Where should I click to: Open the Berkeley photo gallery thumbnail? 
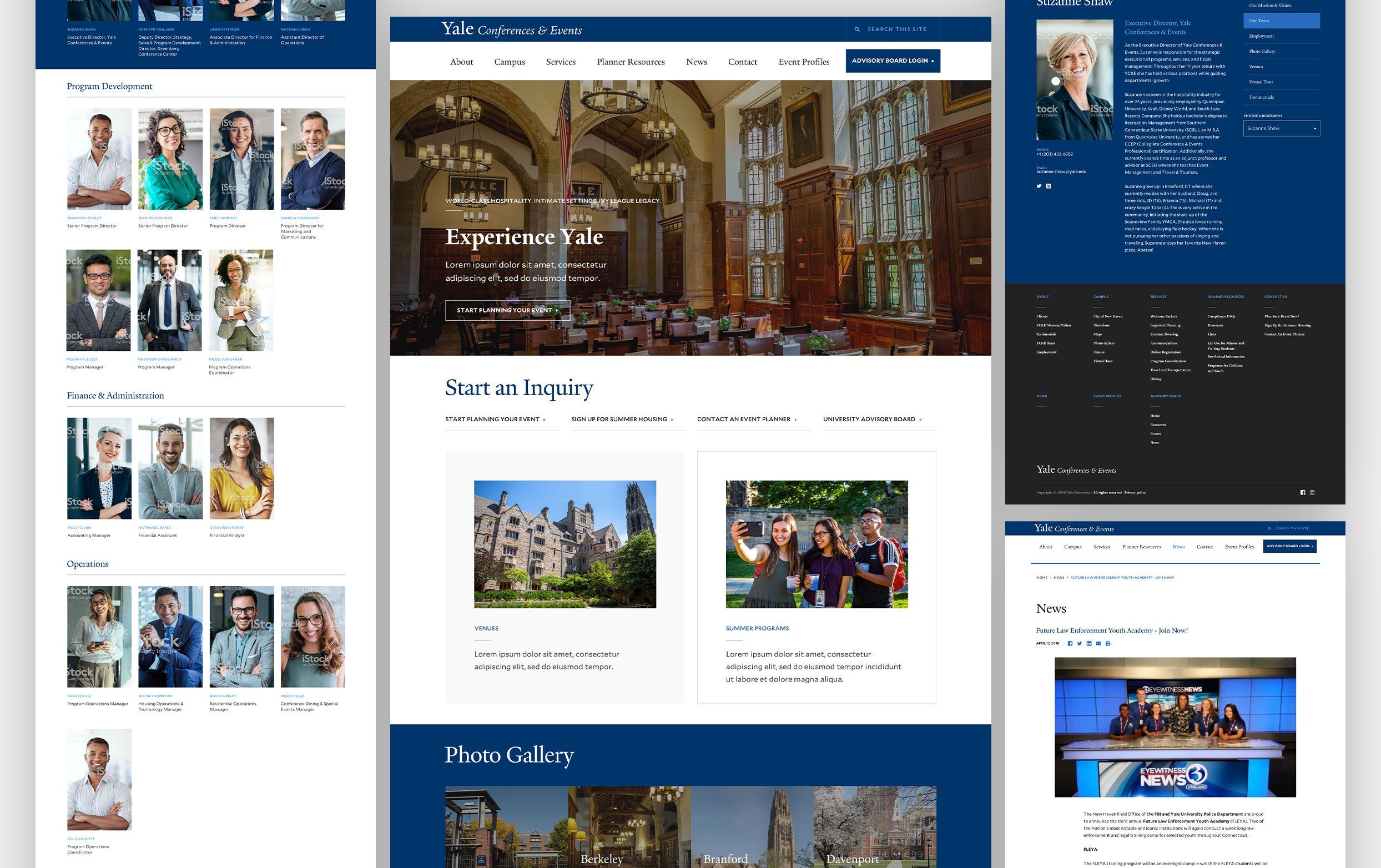pos(629,827)
